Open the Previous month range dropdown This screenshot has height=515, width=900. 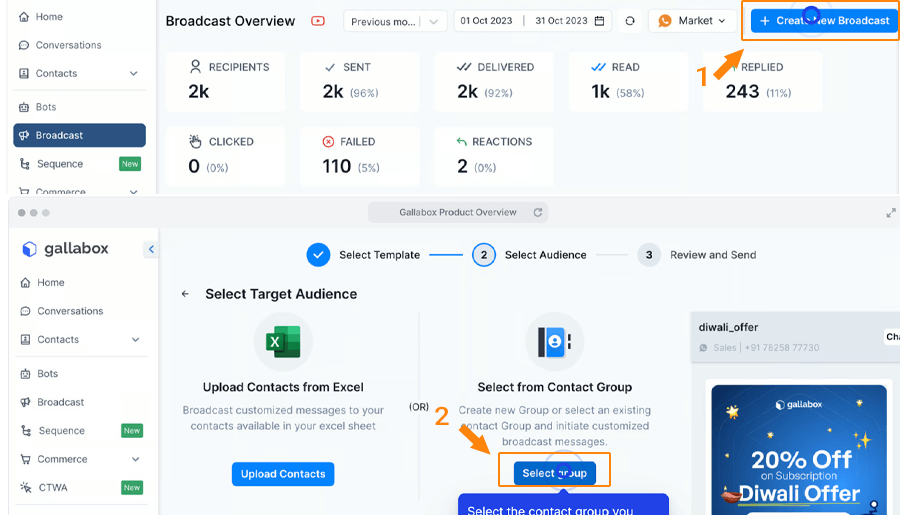[x=395, y=22]
